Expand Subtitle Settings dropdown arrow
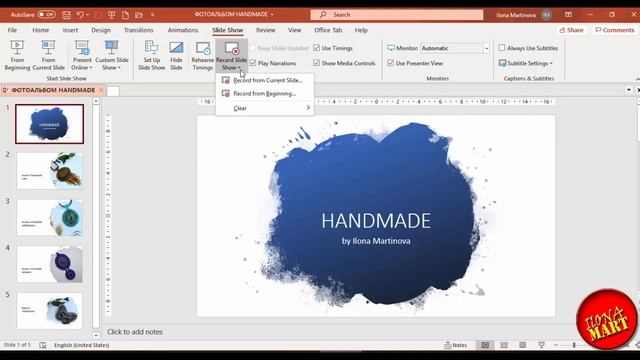 (x=551, y=63)
